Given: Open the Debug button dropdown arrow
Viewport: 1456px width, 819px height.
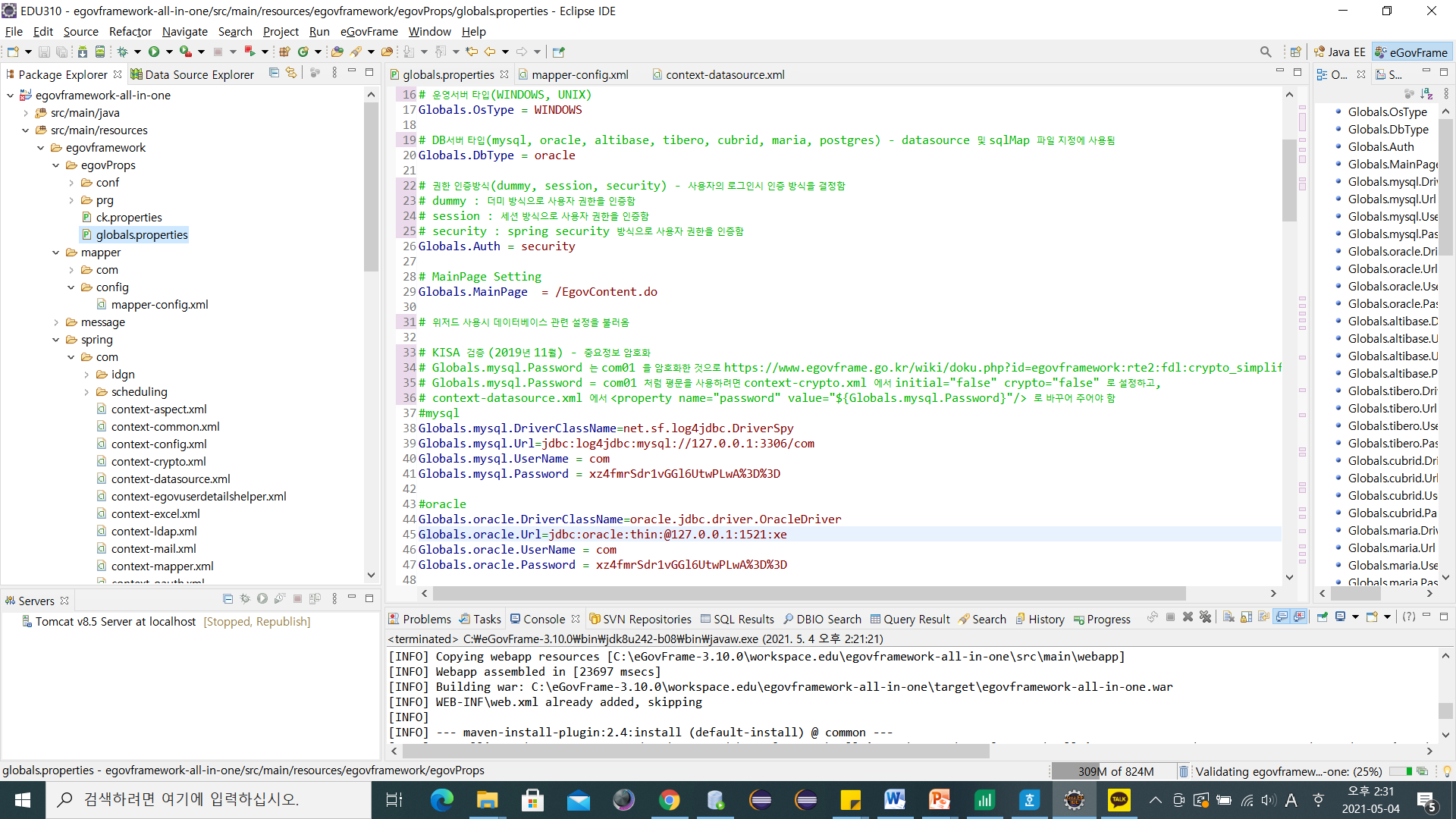Looking at the screenshot, I should click(x=137, y=52).
